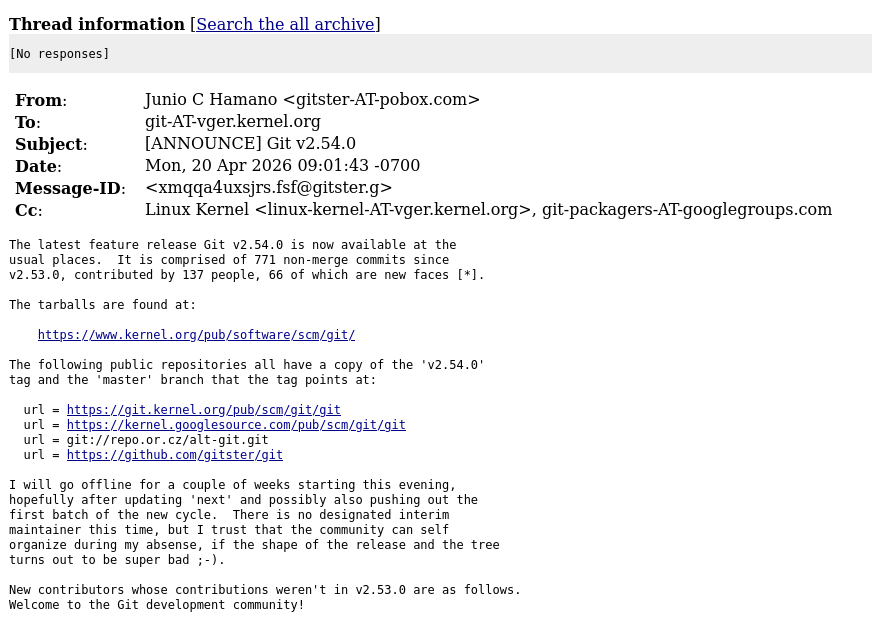
Task: Click the git-packagers googlegroups Cc address
Action: point(686,210)
